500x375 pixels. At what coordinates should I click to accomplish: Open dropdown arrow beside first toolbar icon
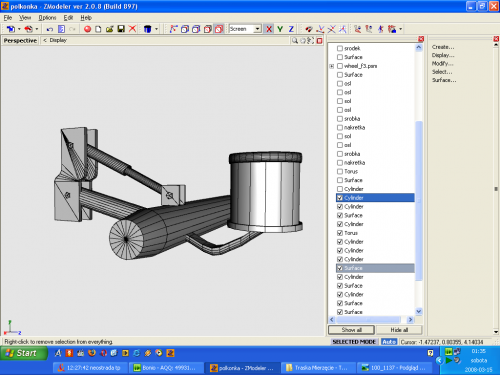coord(19,29)
